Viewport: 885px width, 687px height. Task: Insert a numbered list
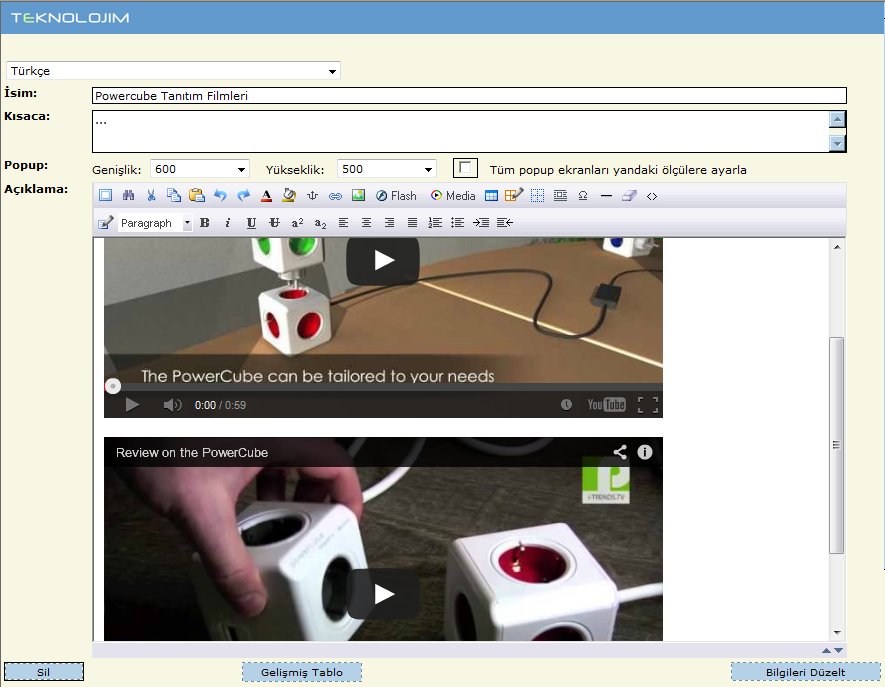[x=435, y=223]
